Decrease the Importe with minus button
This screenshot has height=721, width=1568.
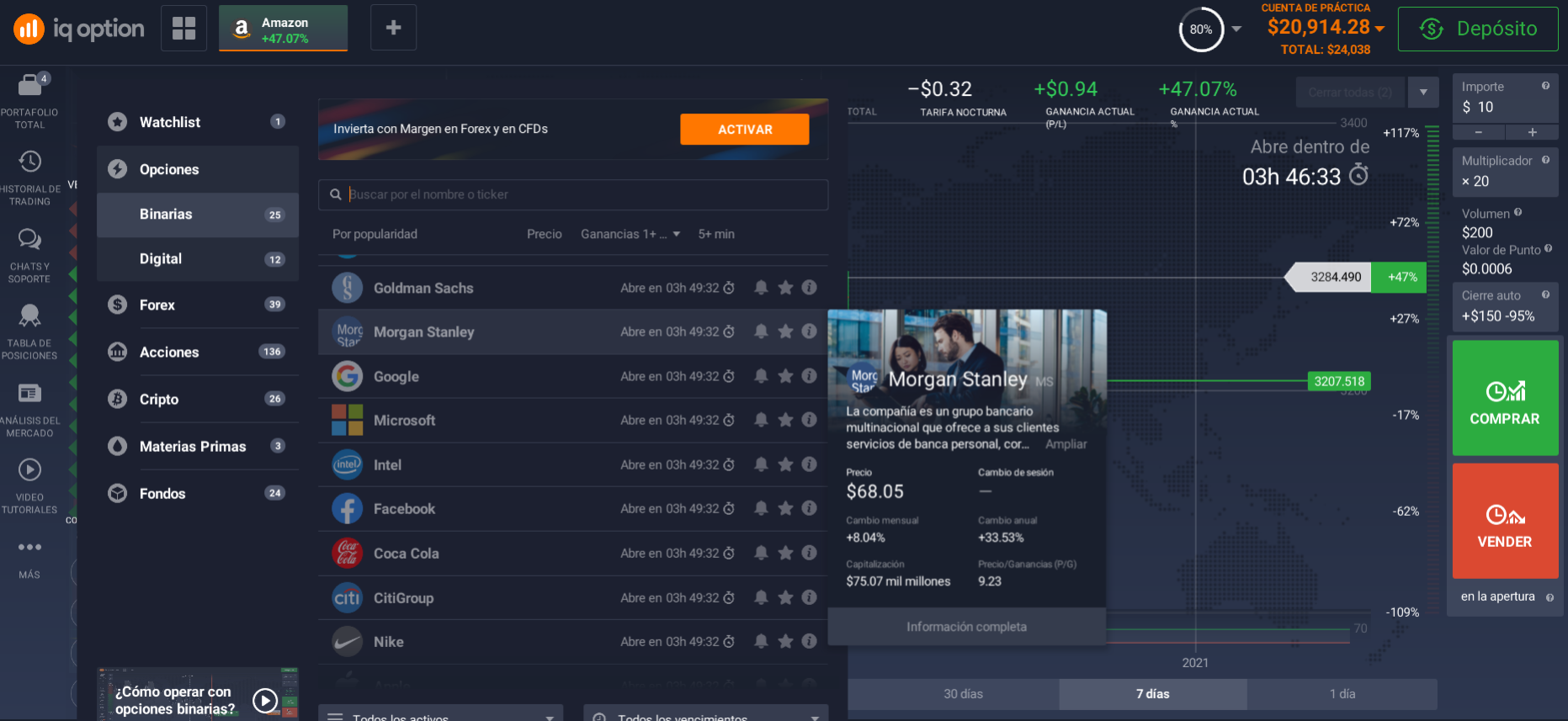coord(1479,132)
